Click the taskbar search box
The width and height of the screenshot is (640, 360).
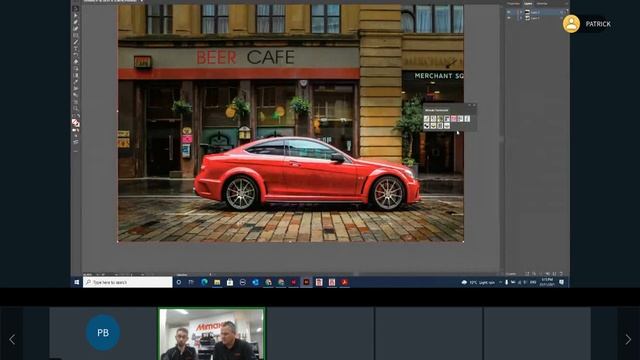pos(128,282)
